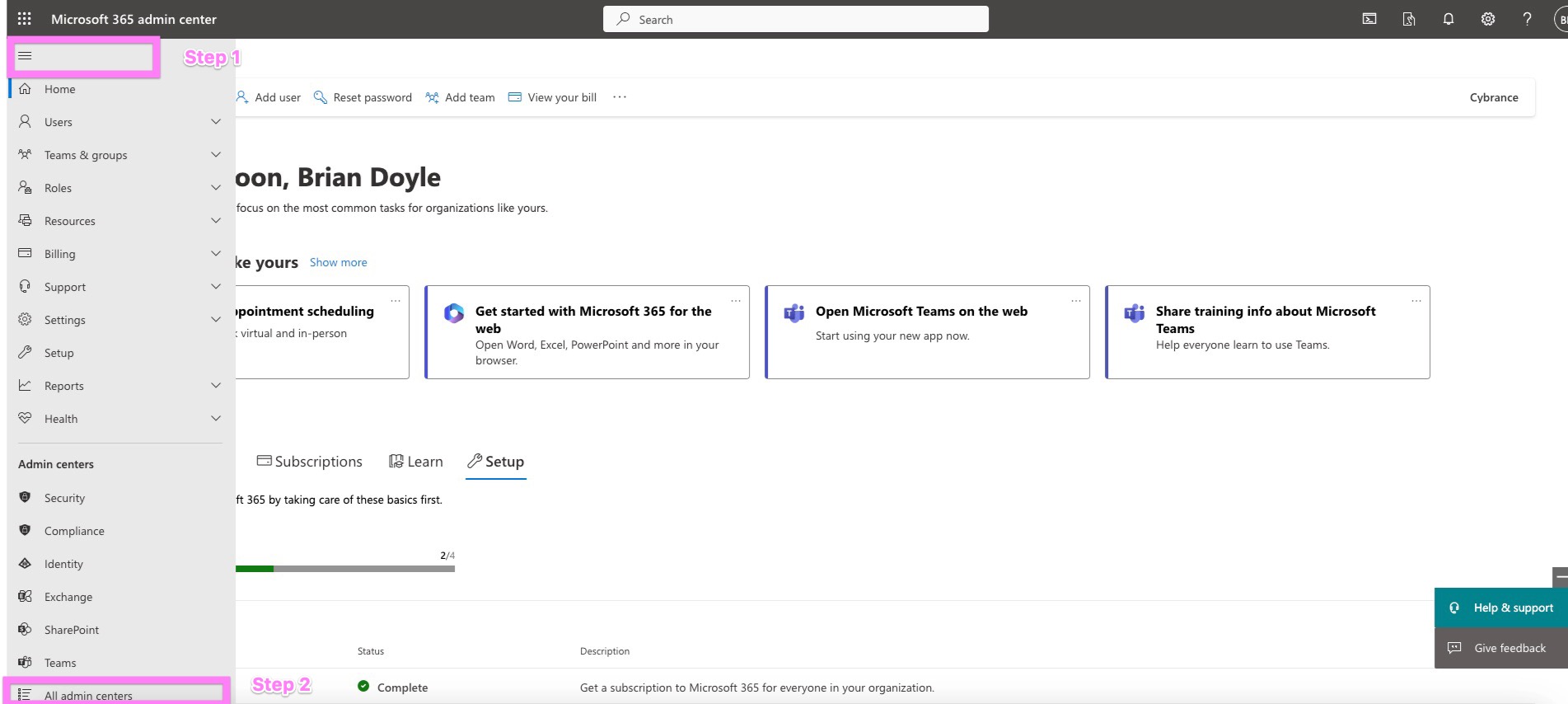Open notifications bell icon

(1449, 19)
